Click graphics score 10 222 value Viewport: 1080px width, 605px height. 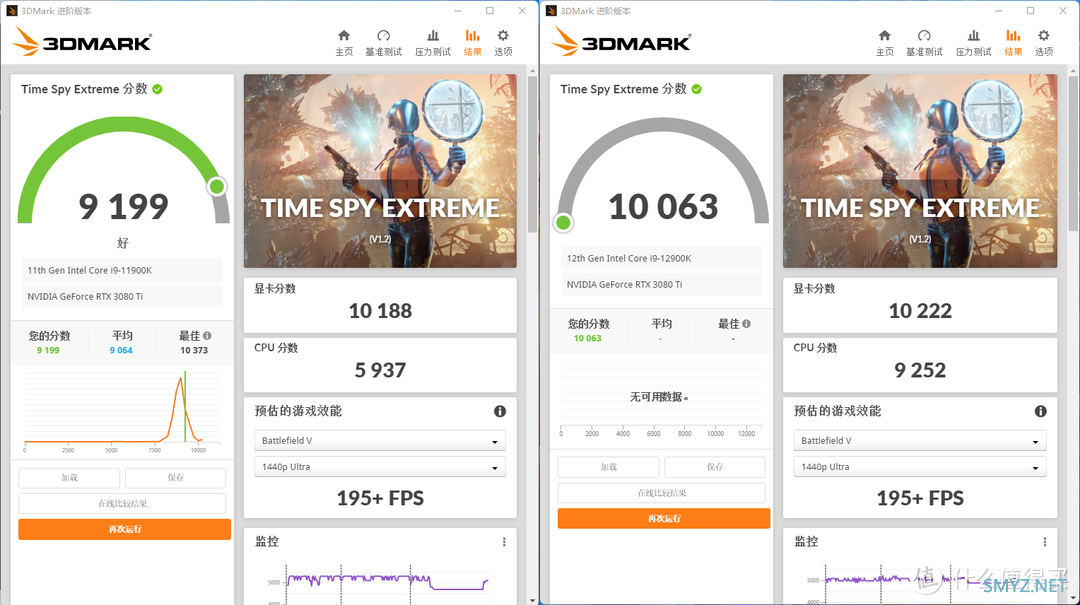pyautogui.click(x=920, y=311)
